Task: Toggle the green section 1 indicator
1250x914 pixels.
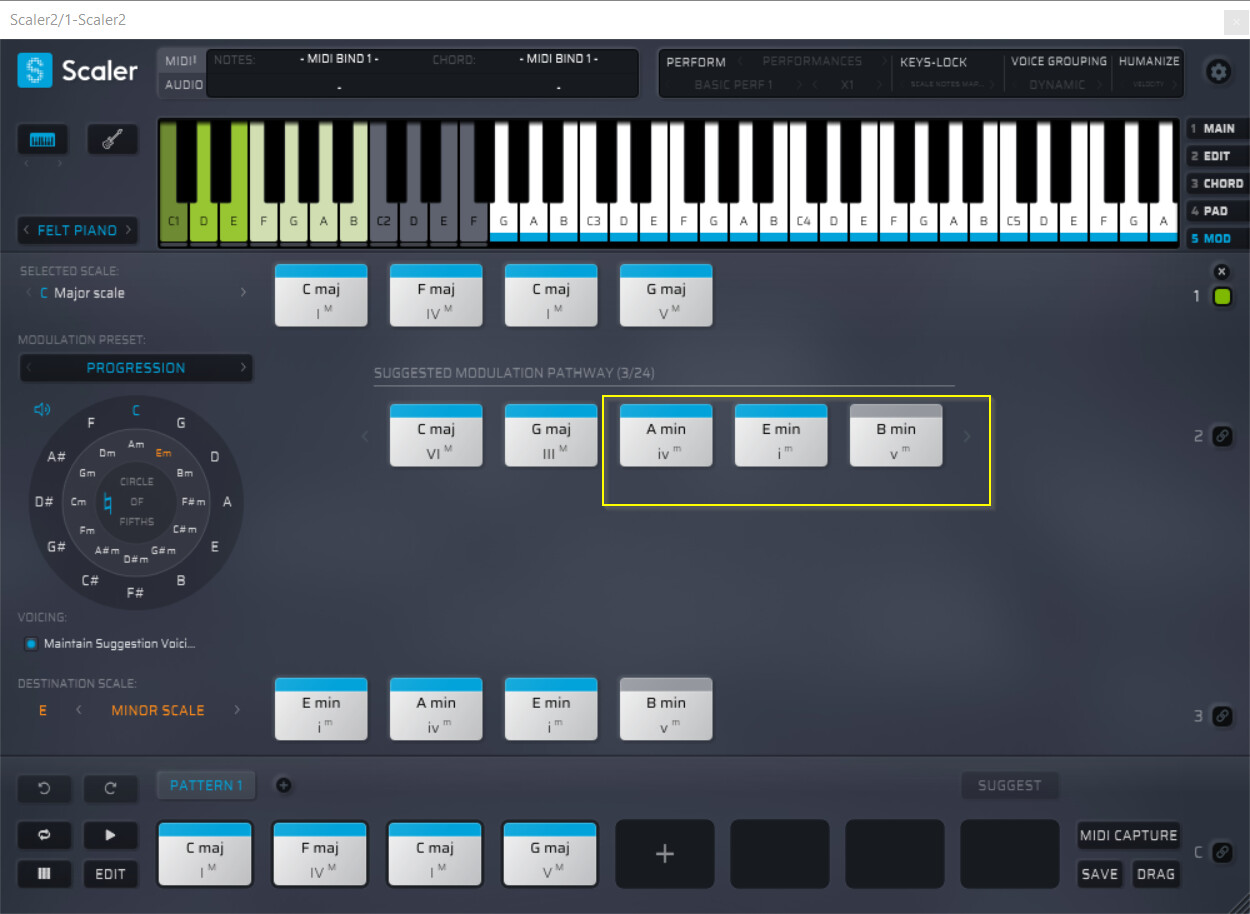Action: (x=1221, y=296)
